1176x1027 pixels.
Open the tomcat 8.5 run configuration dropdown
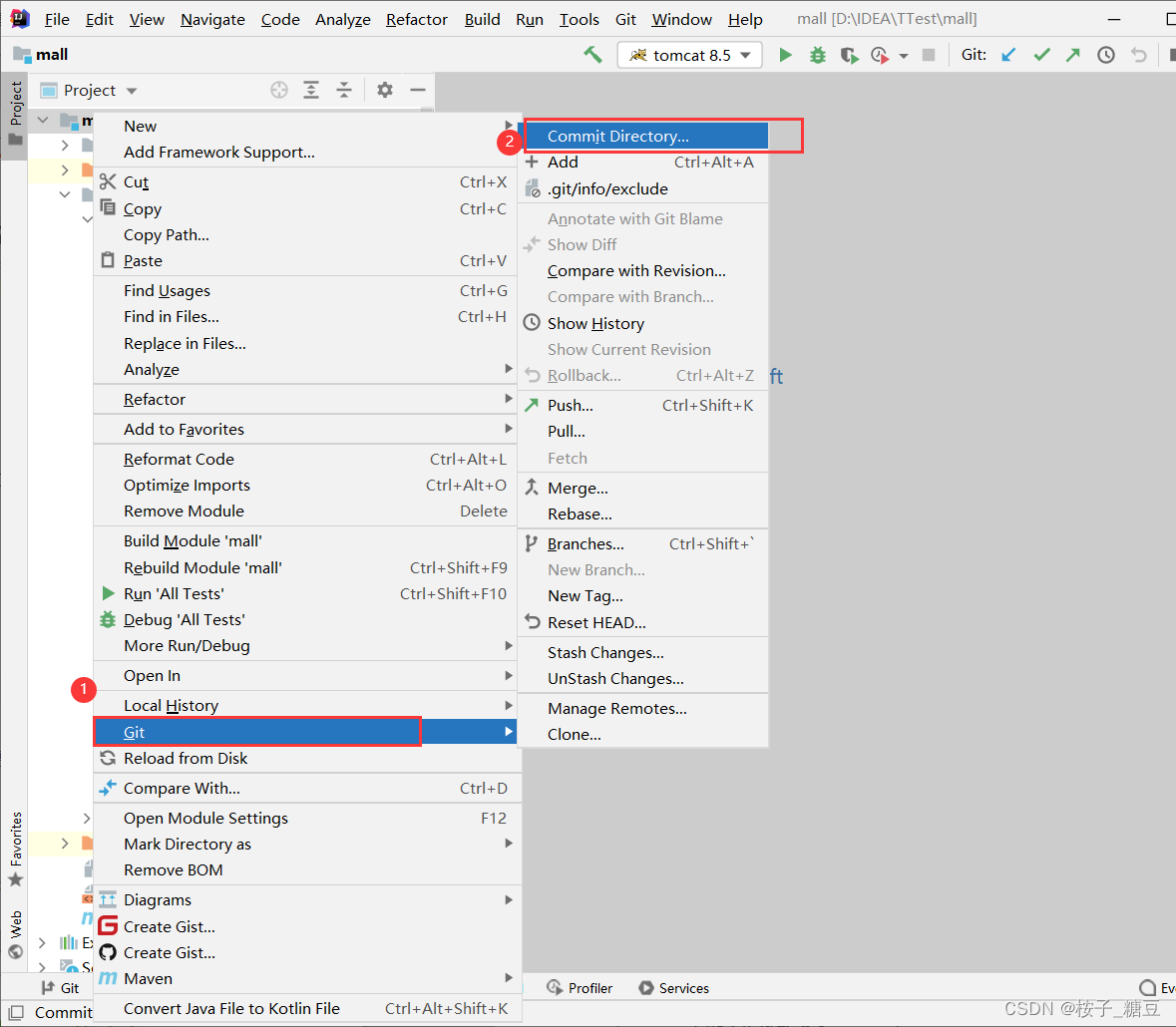pos(689,55)
